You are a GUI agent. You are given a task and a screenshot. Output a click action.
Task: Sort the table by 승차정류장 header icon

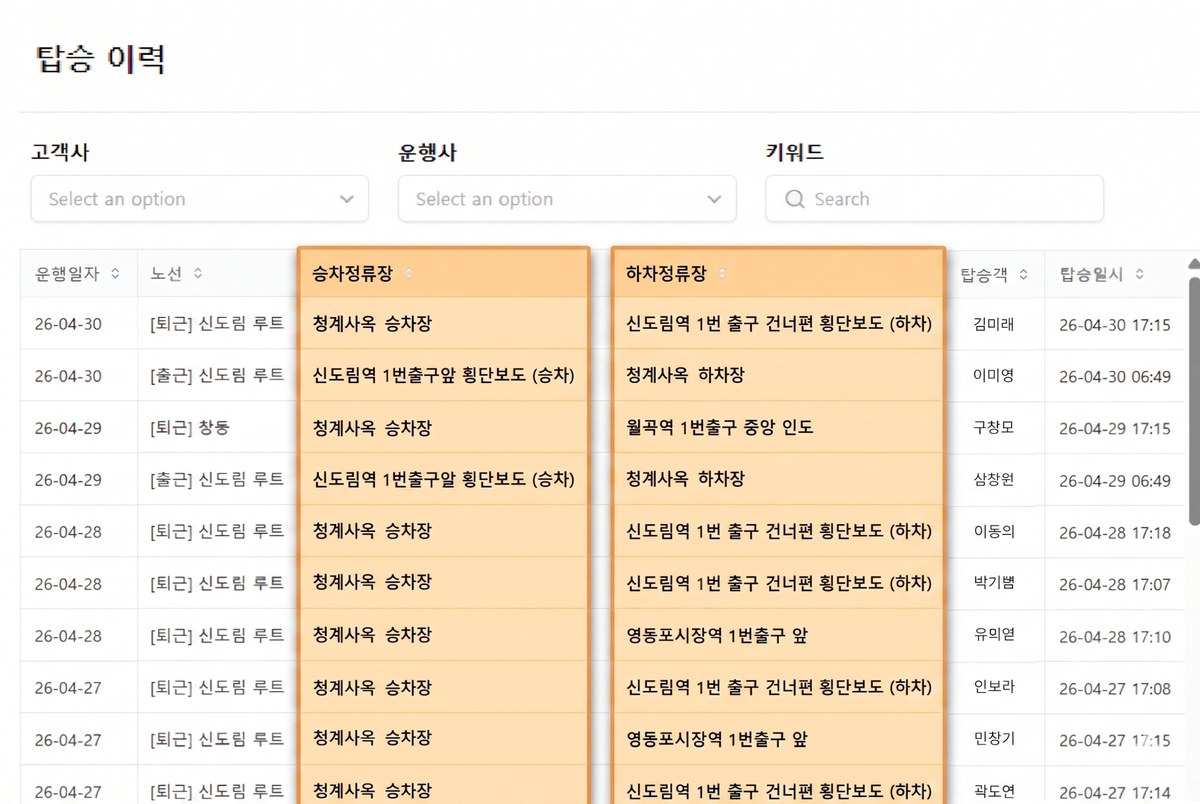(x=408, y=274)
